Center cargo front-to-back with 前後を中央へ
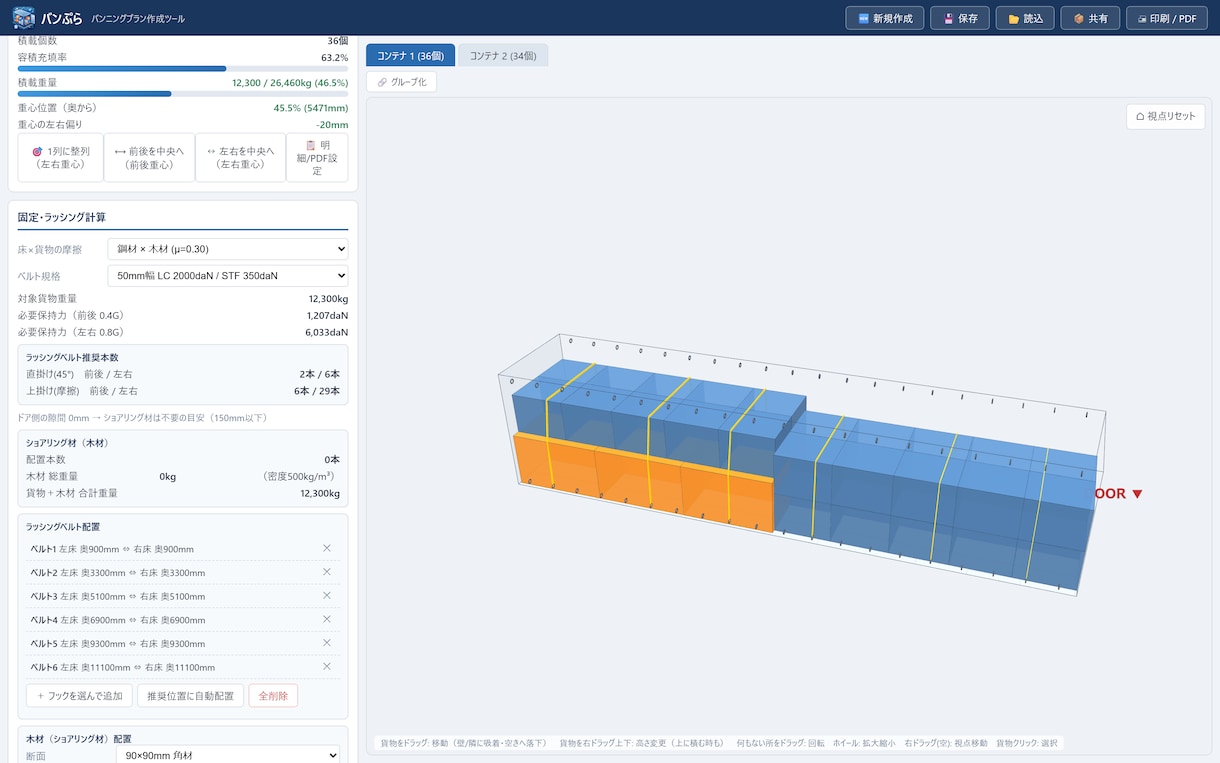The height and width of the screenshot is (763, 1220). 149,158
